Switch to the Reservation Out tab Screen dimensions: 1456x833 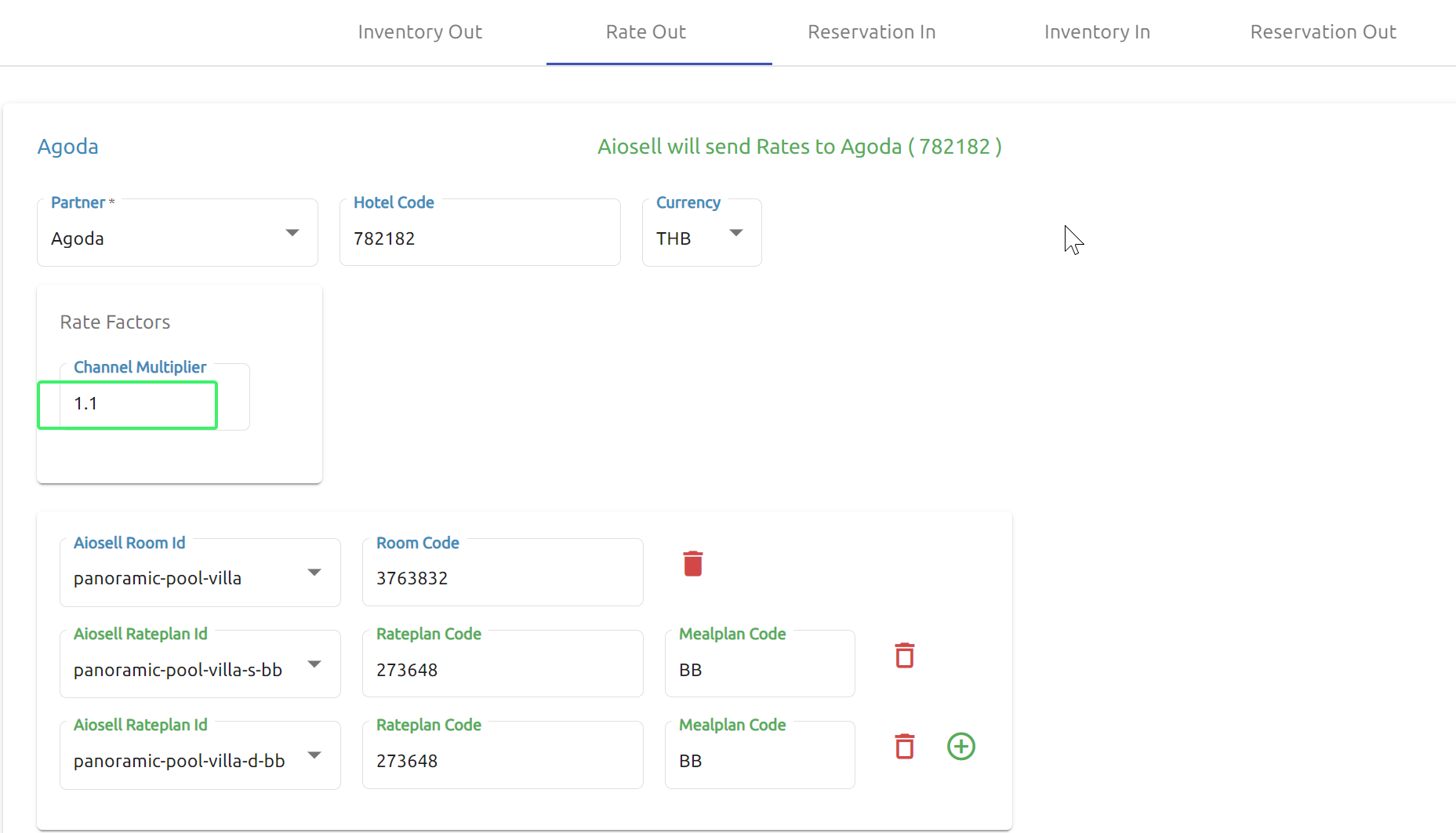1323,32
